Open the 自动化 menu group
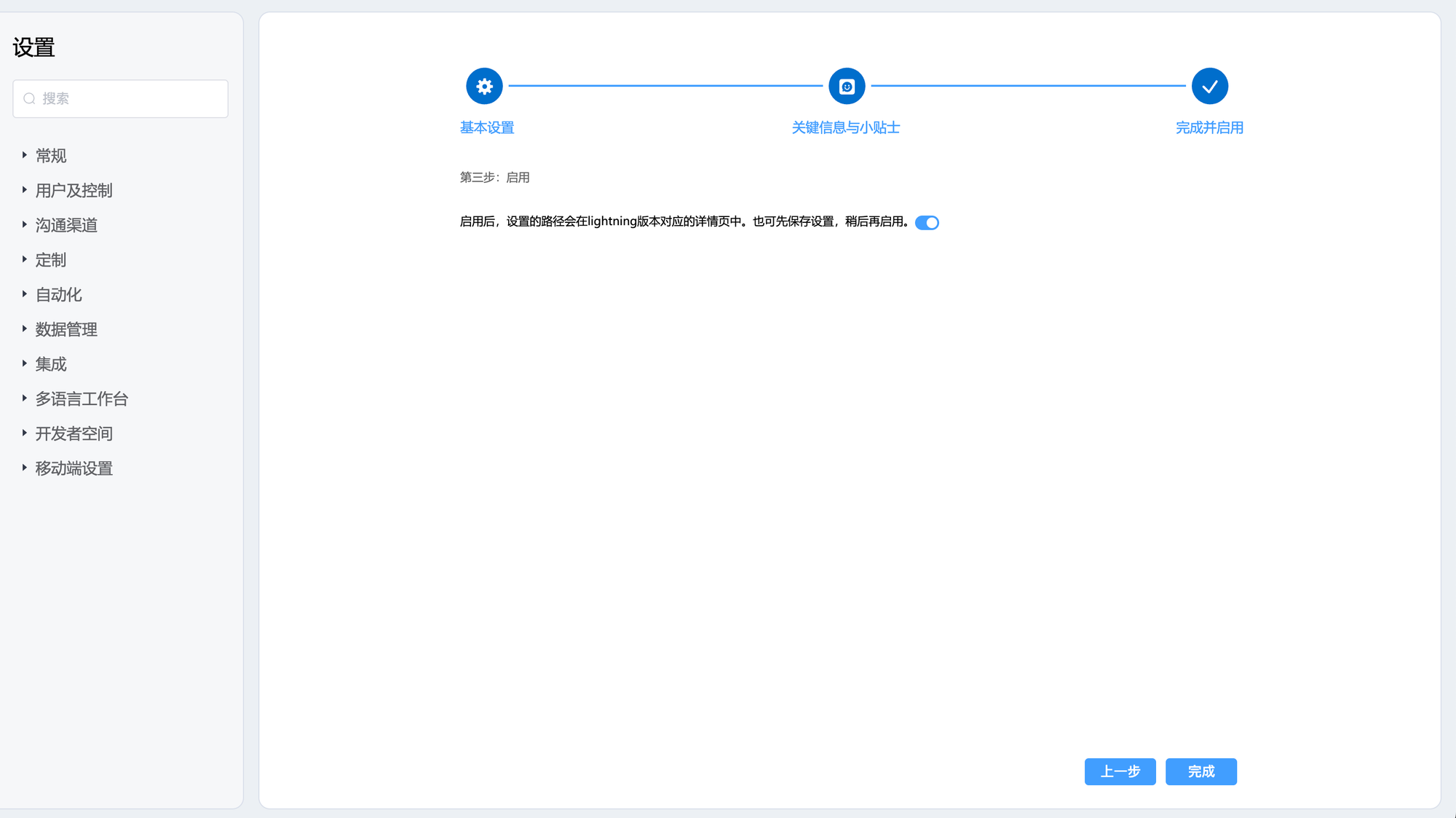The height and width of the screenshot is (818, 1456). point(58,295)
